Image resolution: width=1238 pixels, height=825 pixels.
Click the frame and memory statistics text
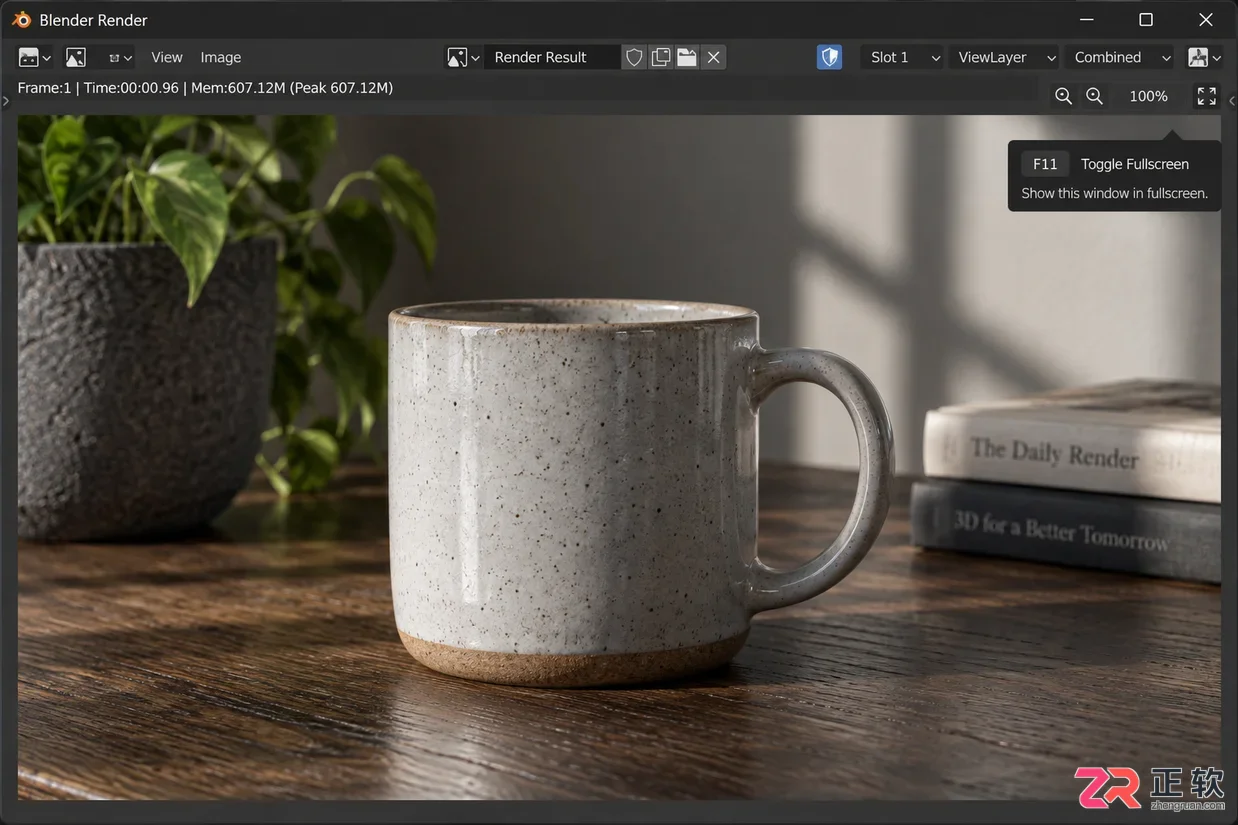click(205, 88)
